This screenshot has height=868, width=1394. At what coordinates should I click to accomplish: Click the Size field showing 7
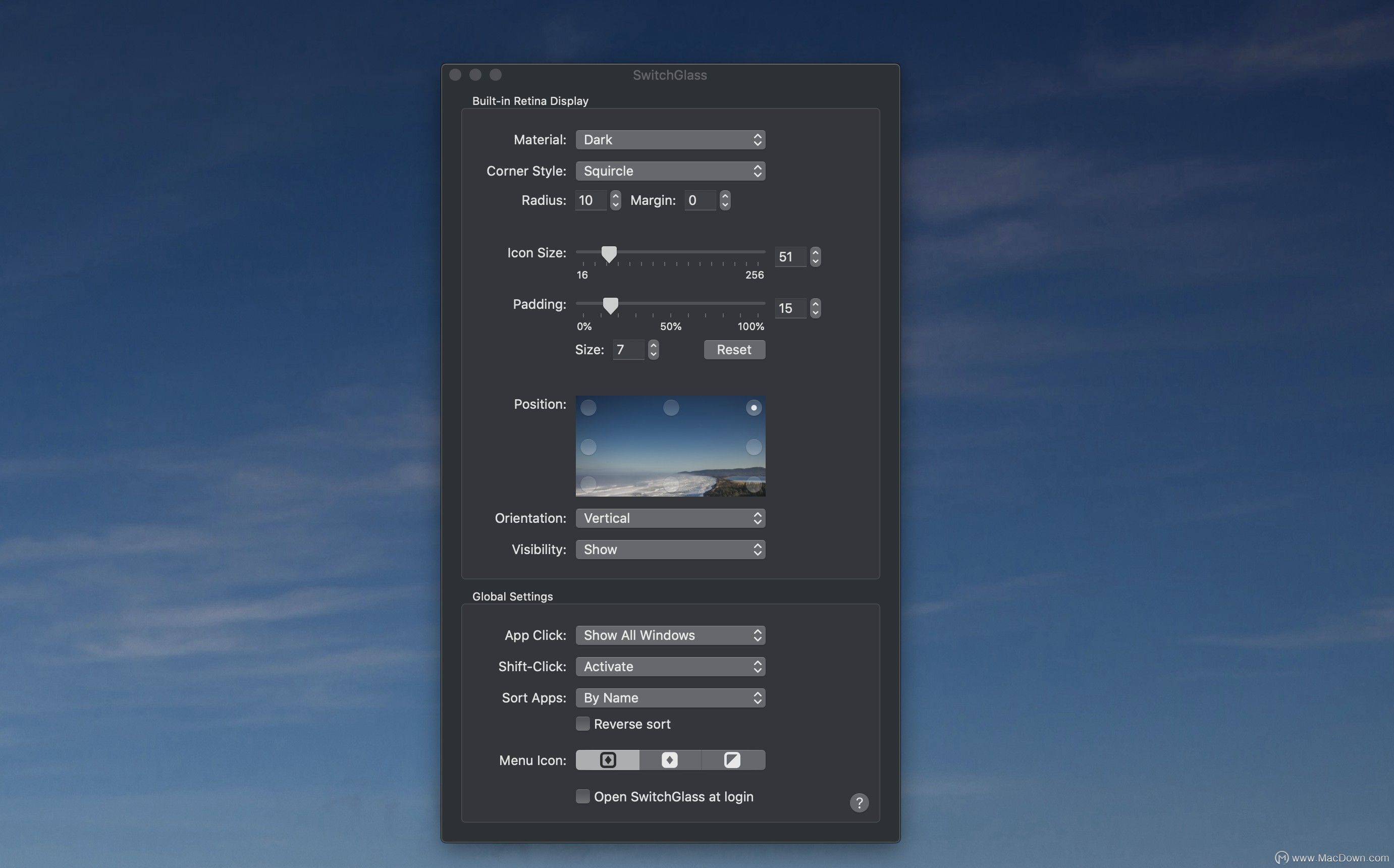coord(628,350)
